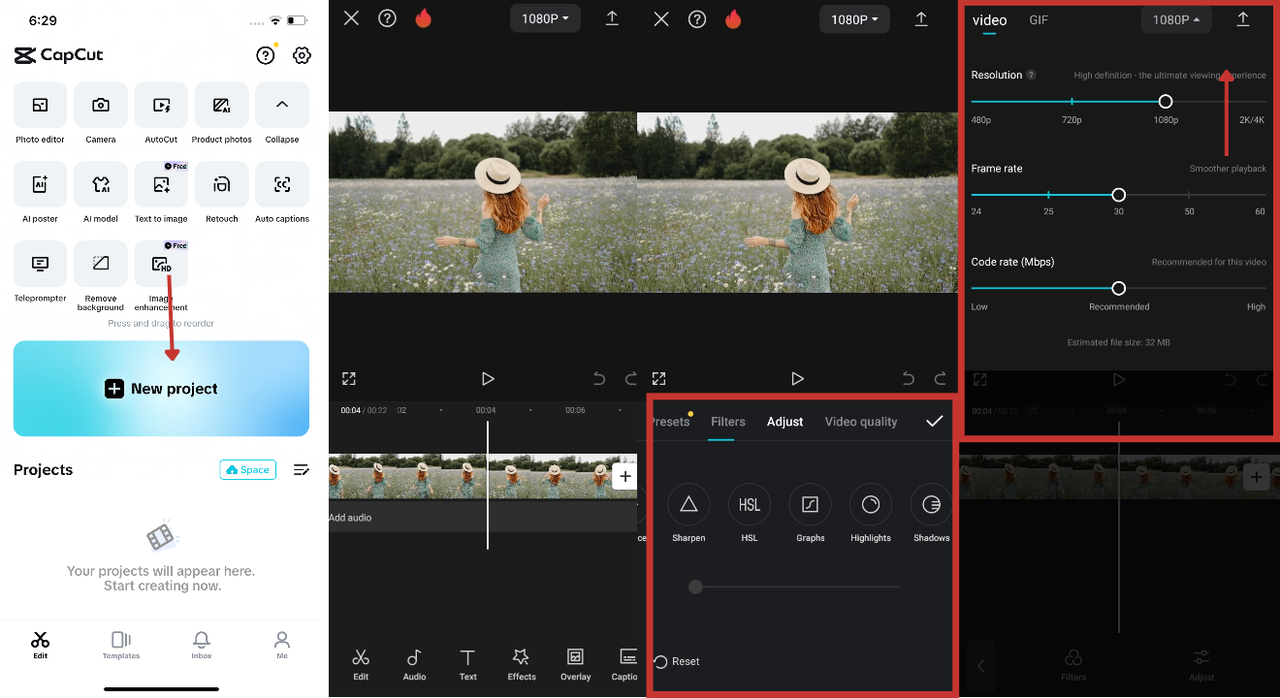Open the Retouch tool
This screenshot has height=698, width=1280.
[222, 192]
